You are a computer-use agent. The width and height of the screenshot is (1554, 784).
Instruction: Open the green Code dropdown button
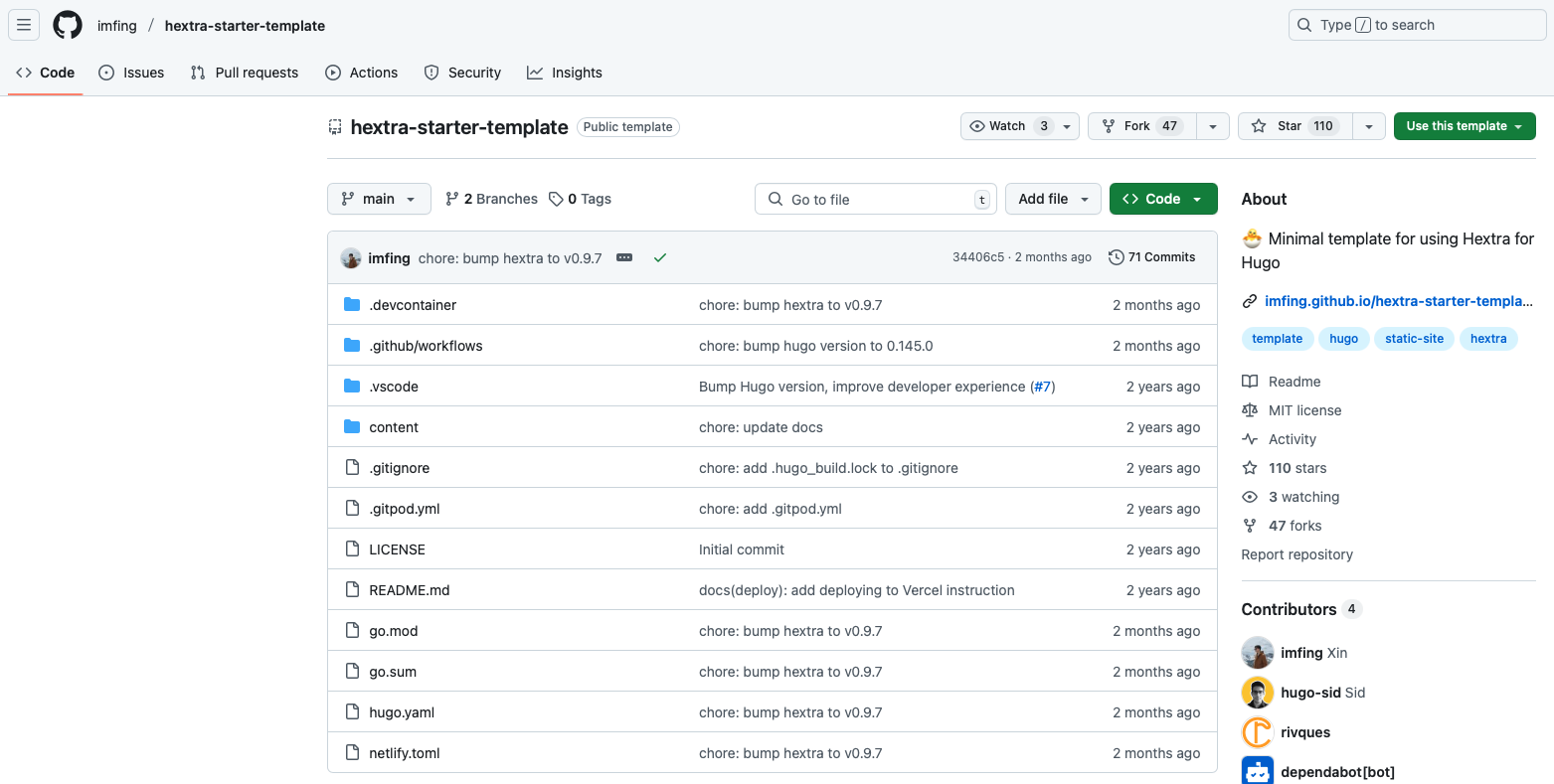click(1163, 199)
